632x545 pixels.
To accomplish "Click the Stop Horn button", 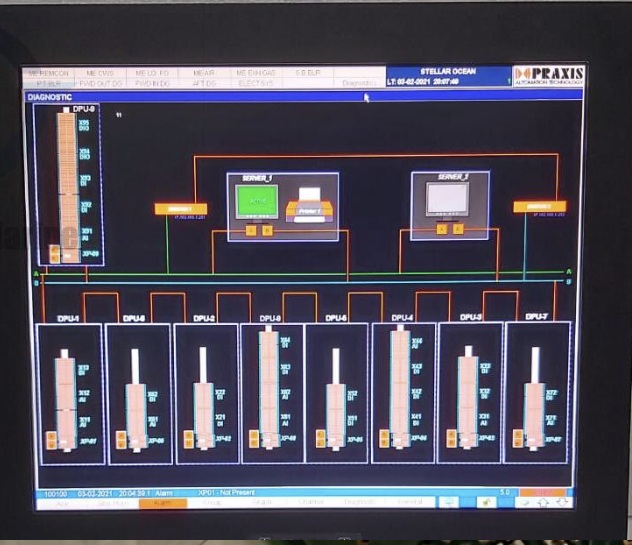I will [113, 503].
